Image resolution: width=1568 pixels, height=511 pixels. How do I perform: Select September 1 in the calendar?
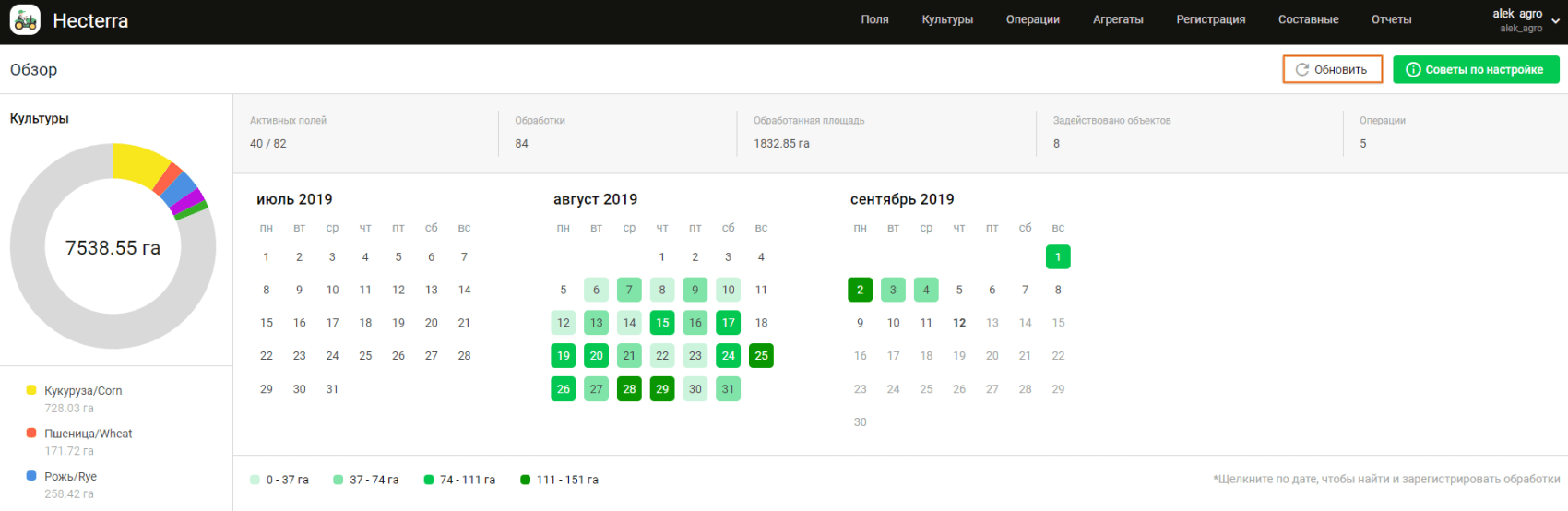(x=1058, y=257)
